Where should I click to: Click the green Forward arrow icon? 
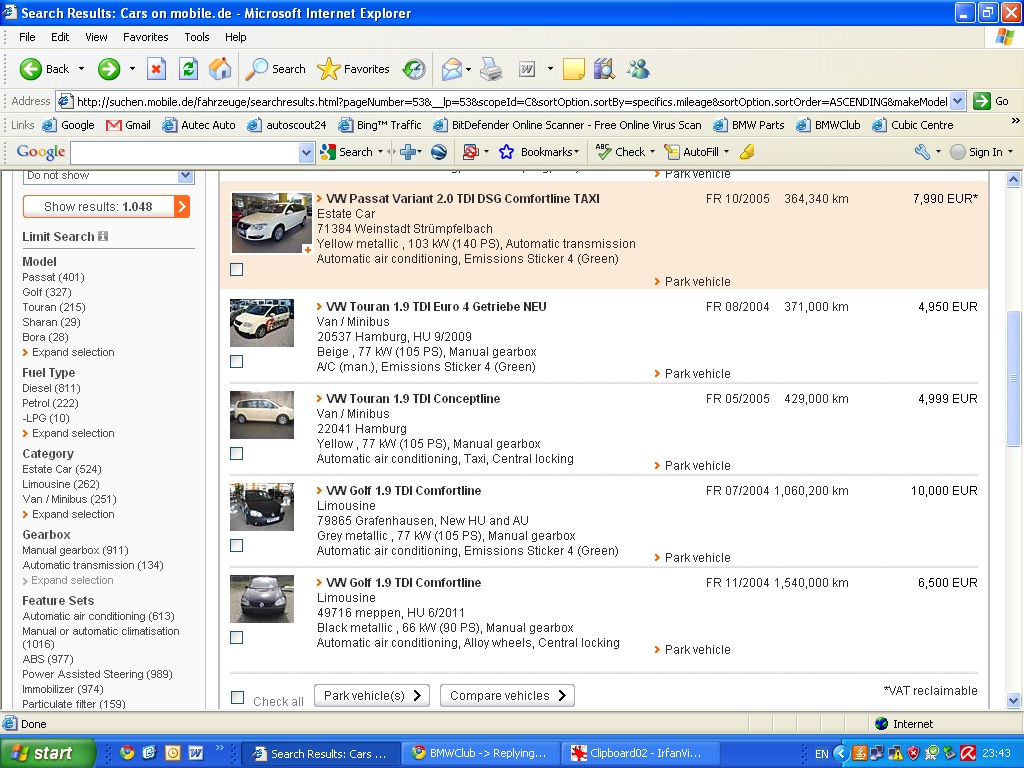click(x=109, y=69)
